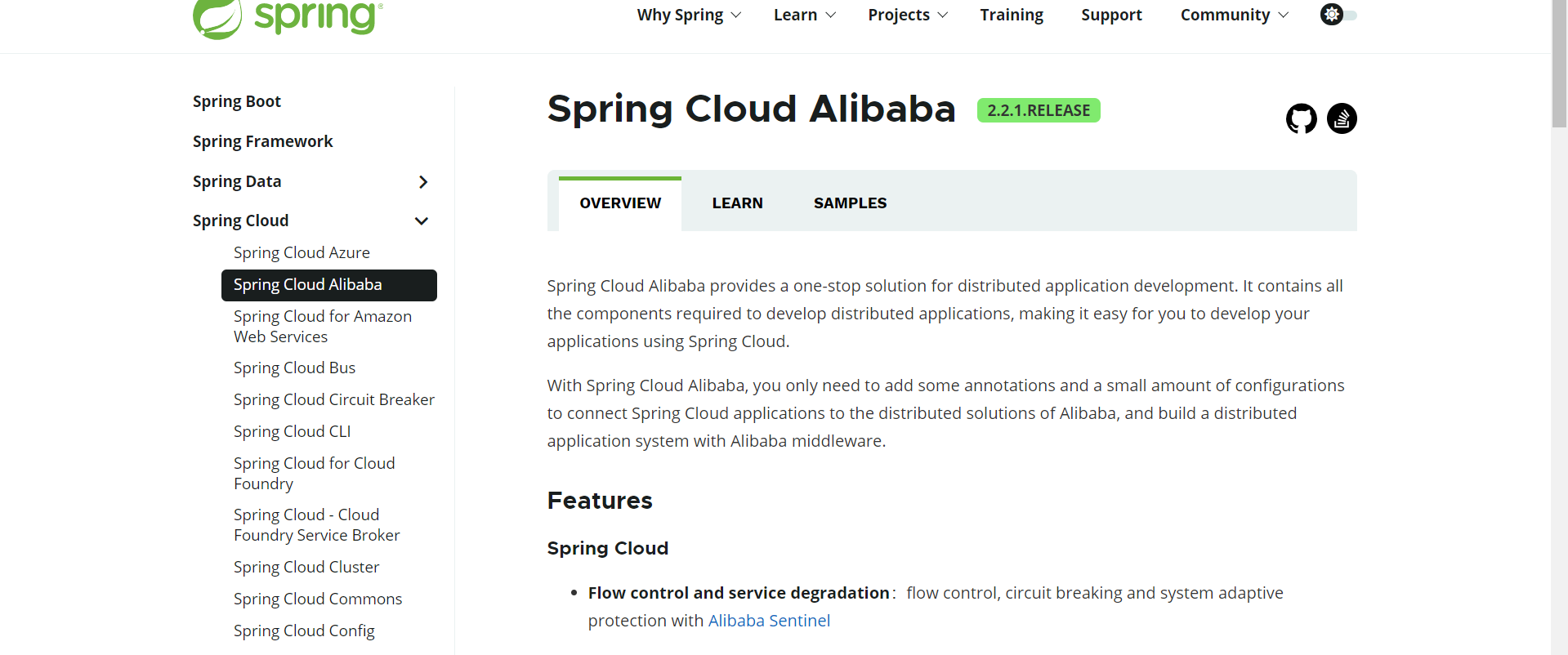Select Spring Cloud for Amazon Web Services
The image size is (1568, 655).
coord(323,326)
